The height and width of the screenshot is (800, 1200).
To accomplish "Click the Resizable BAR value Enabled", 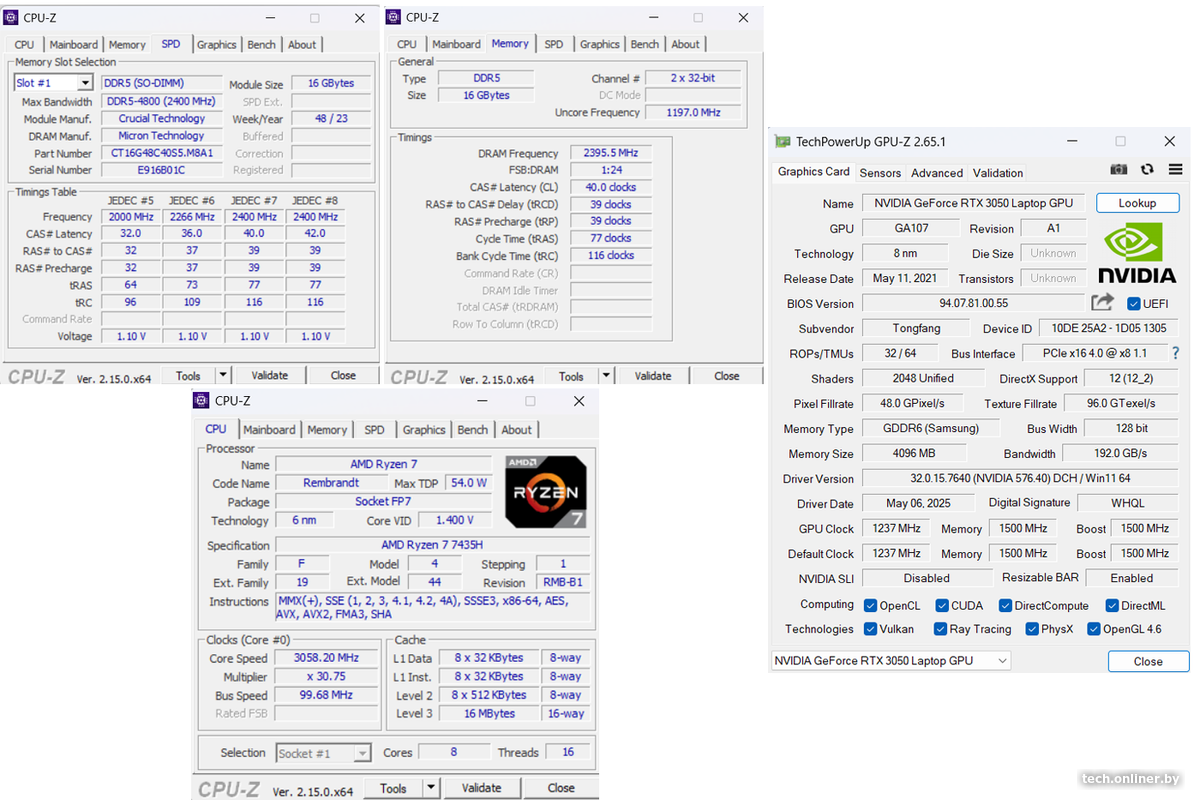I will tap(1131, 578).
